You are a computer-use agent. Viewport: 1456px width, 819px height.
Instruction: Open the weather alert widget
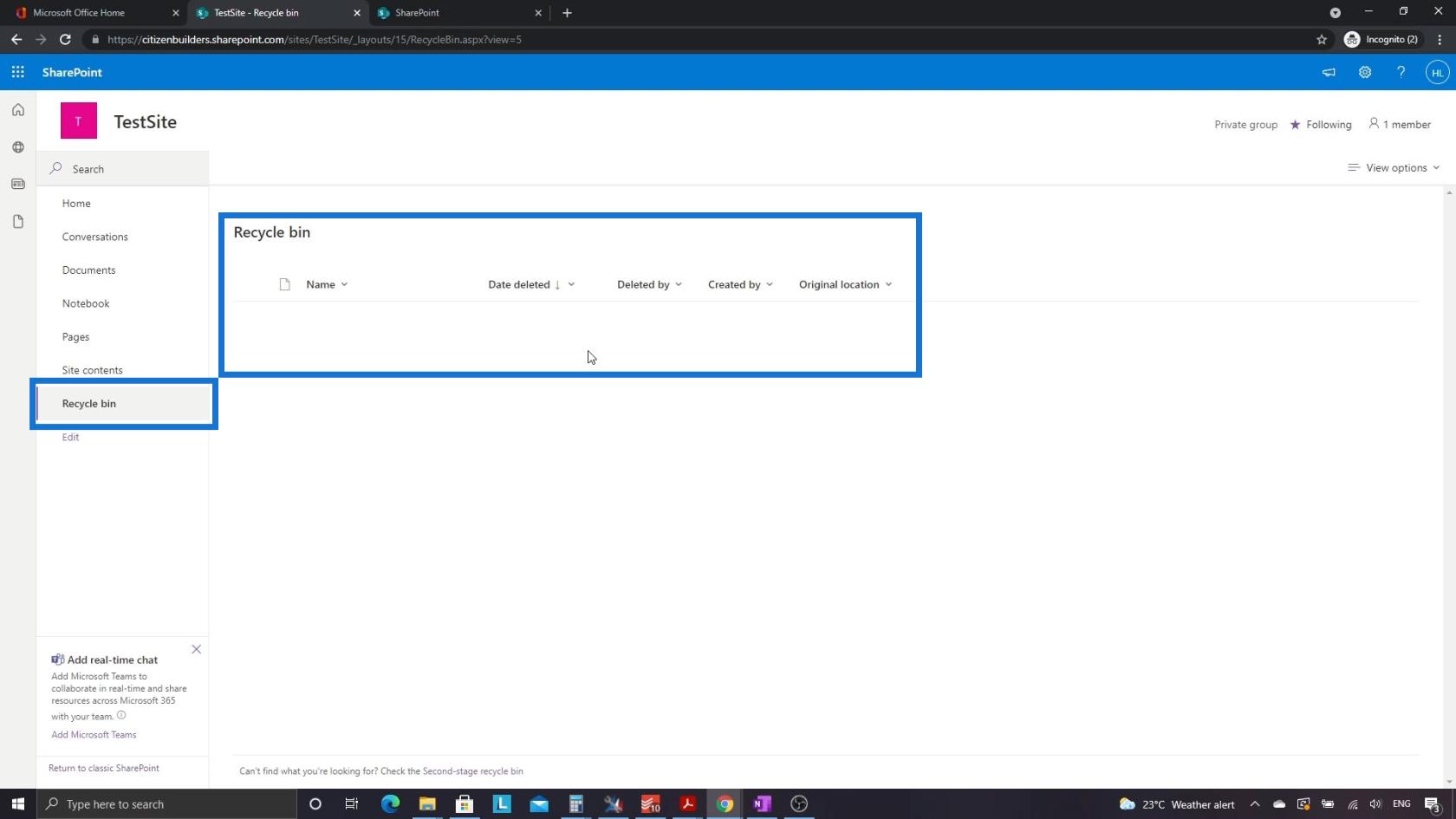[1177, 804]
